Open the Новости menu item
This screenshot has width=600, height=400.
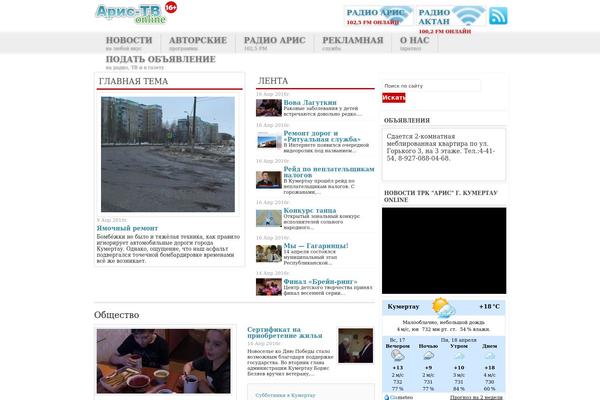pyautogui.click(x=129, y=43)
